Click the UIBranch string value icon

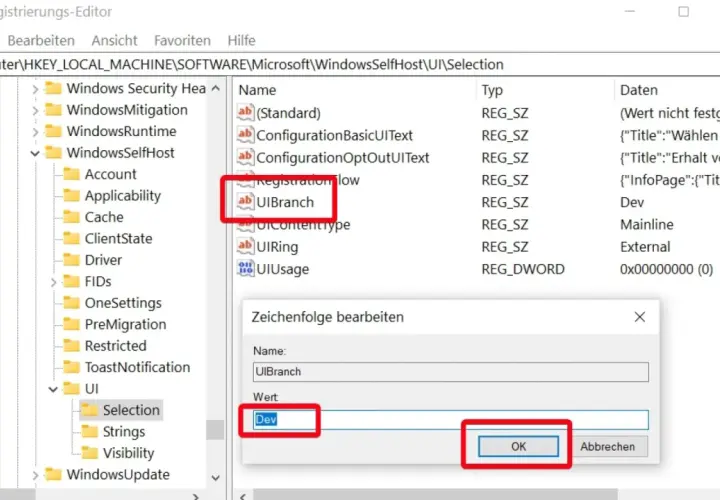245,202
